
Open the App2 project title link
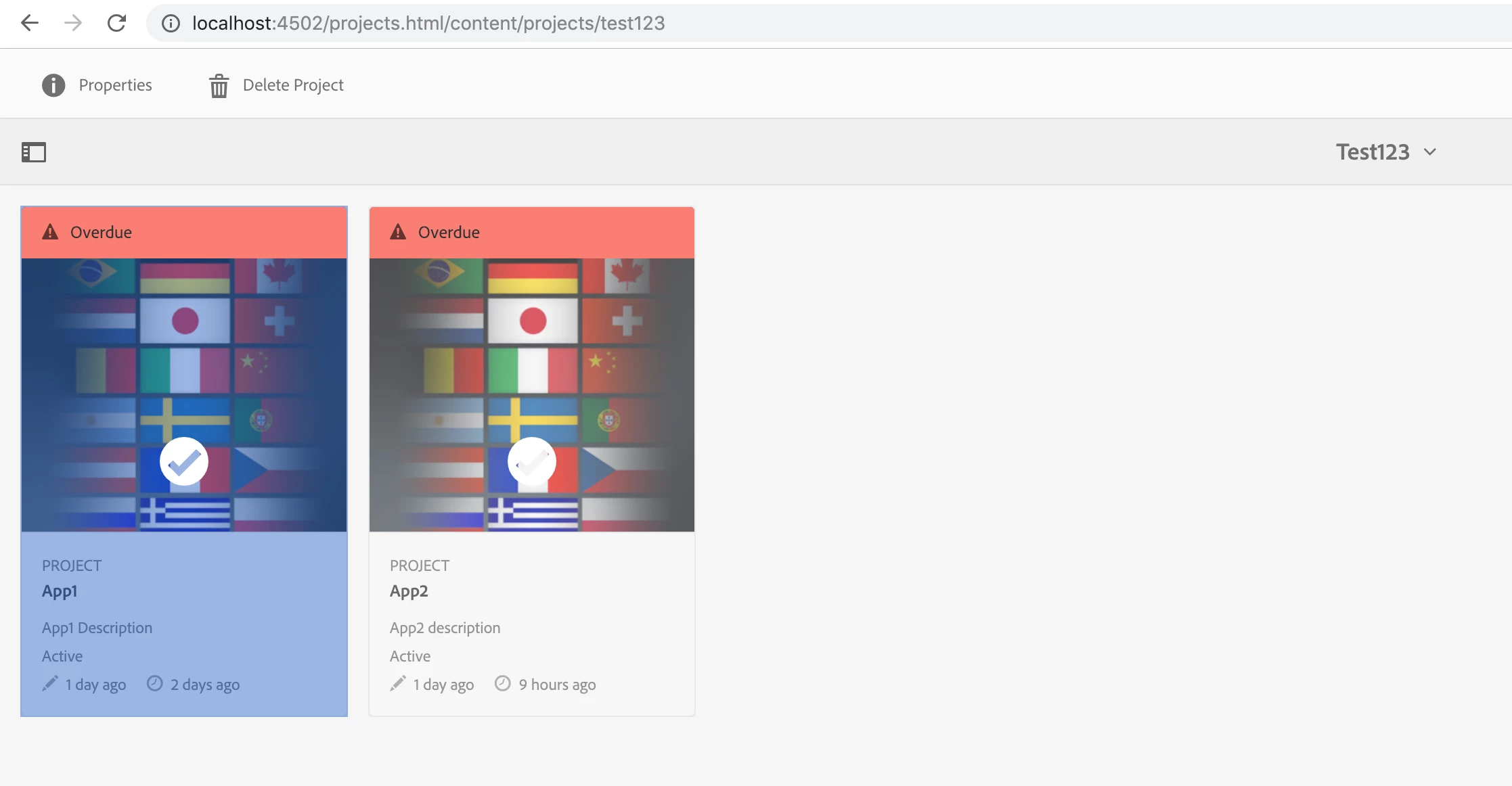point(409,591)
